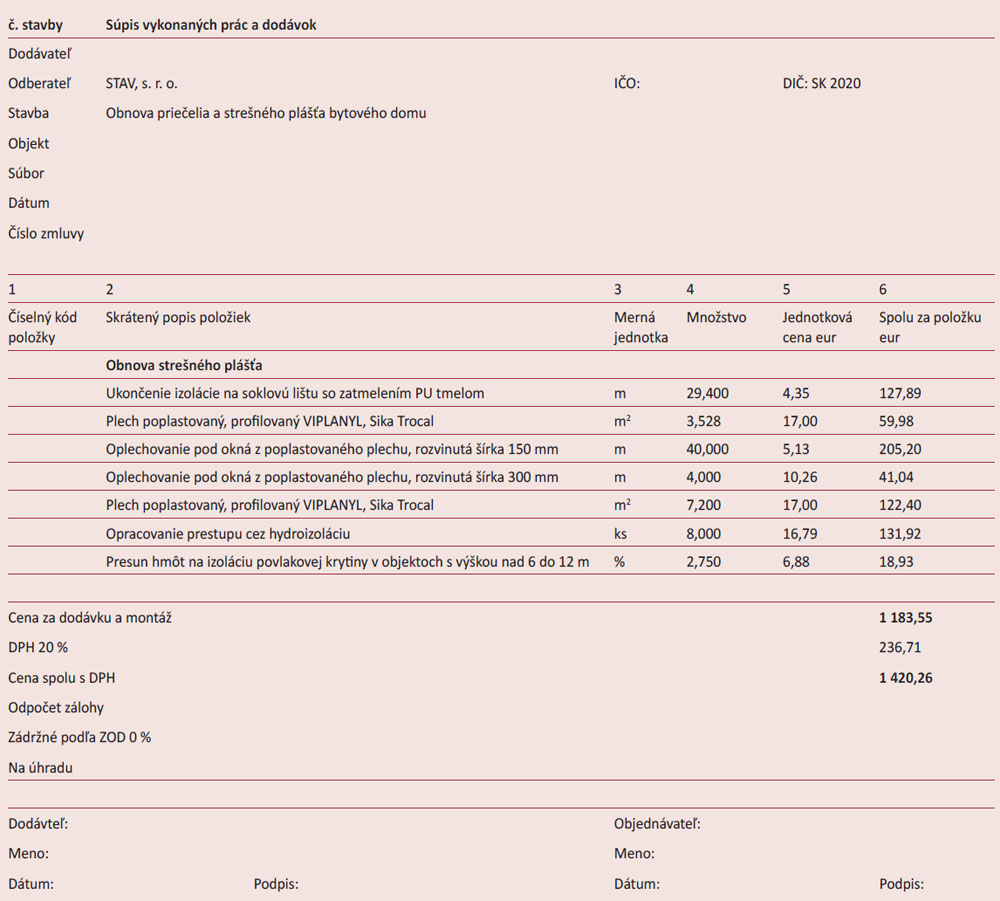Click the total with VAT 1 420,26
The width and height of the screenshot is (1000, 901).
pyautogui.click(x=906, y=678)
